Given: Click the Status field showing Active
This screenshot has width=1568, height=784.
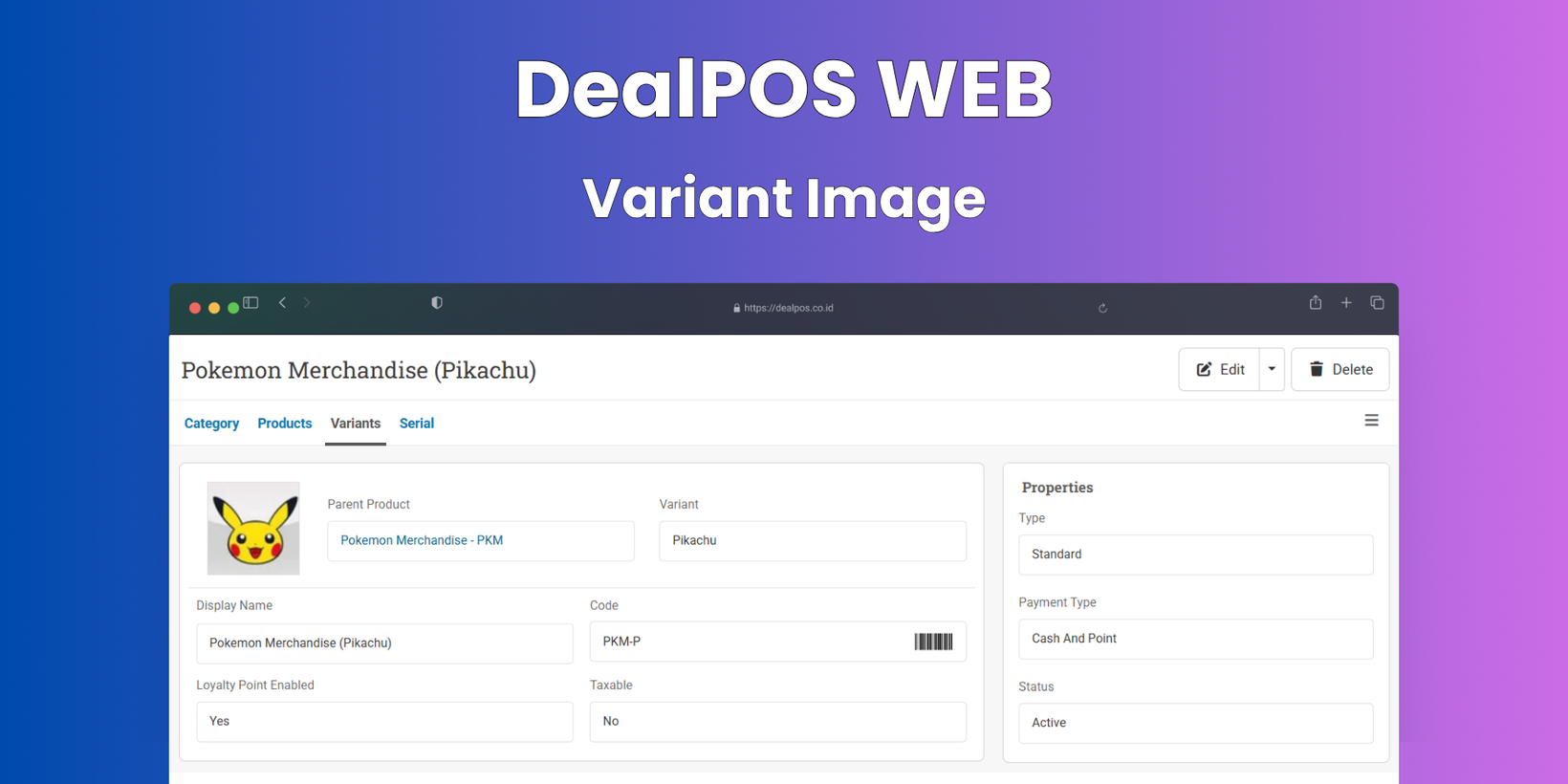Looking at the screenshot, I should [1196, 723].
